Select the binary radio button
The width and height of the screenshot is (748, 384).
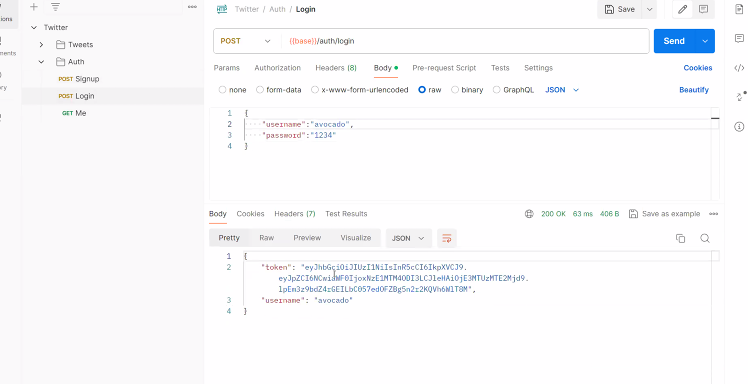point(455,90)
